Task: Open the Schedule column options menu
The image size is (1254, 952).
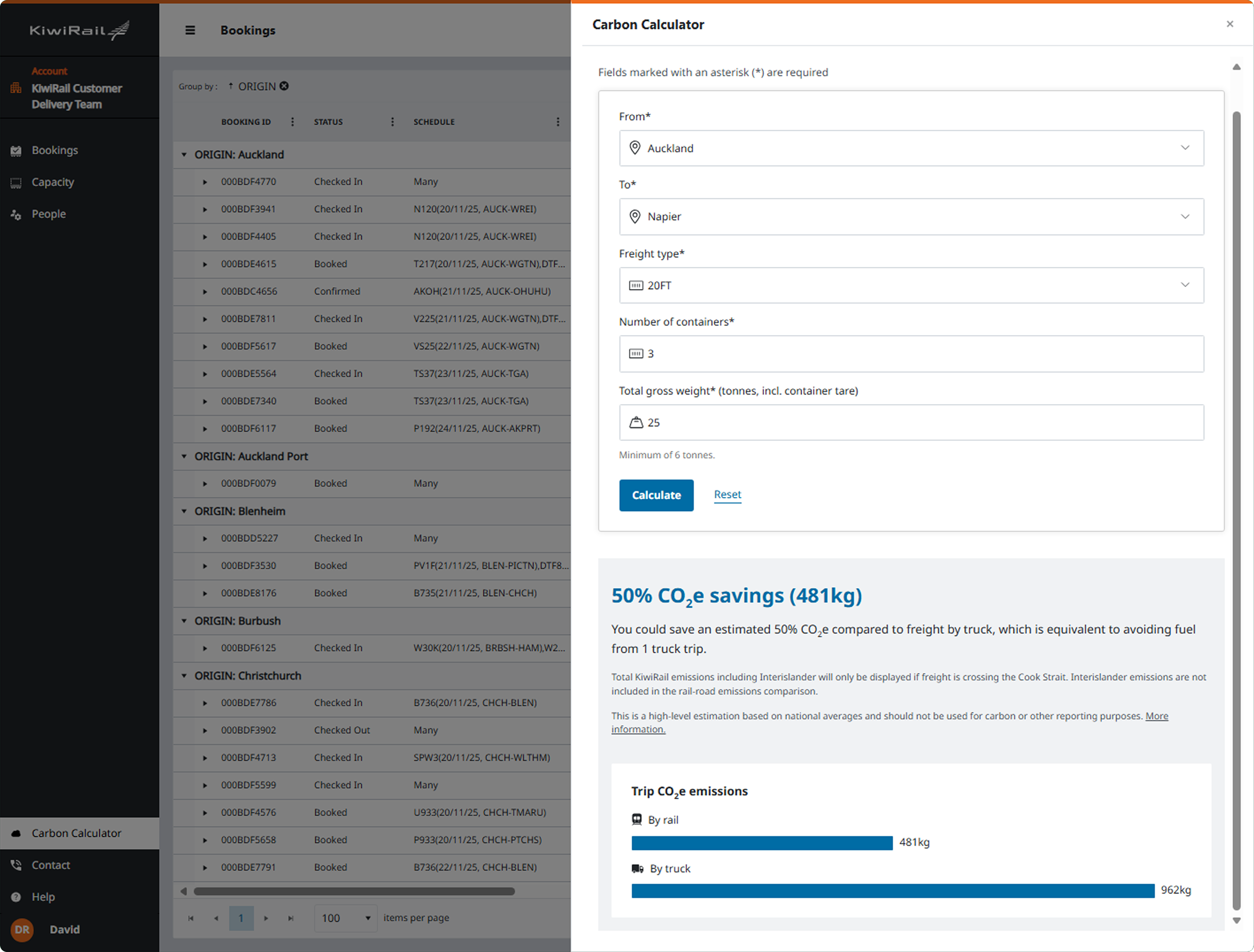Action: 558,122
